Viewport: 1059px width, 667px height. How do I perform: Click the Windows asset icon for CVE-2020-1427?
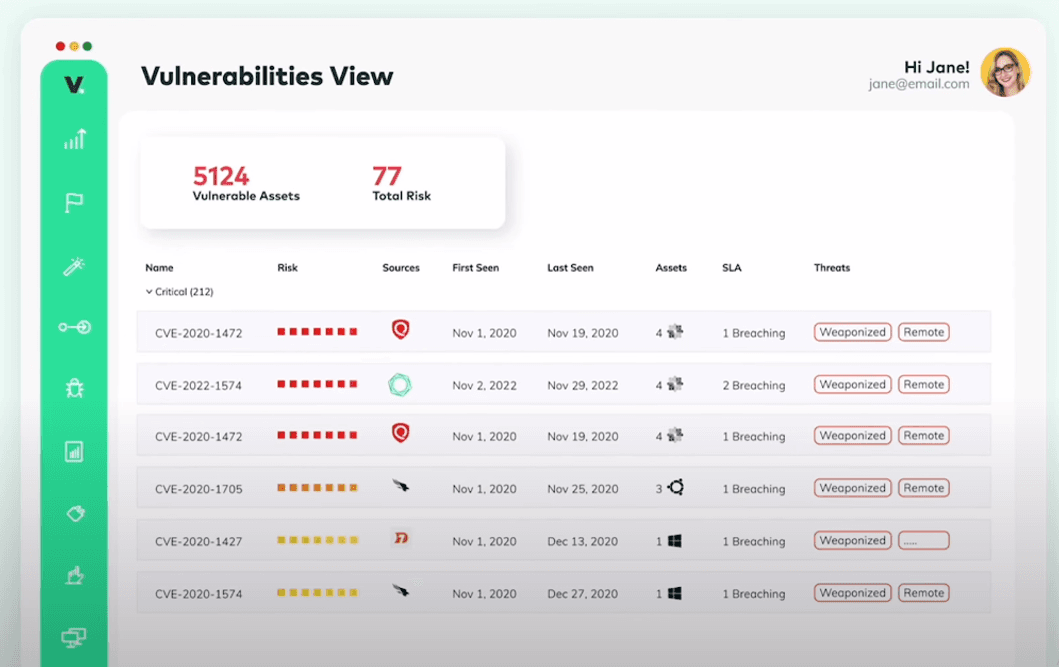(675, 541)
